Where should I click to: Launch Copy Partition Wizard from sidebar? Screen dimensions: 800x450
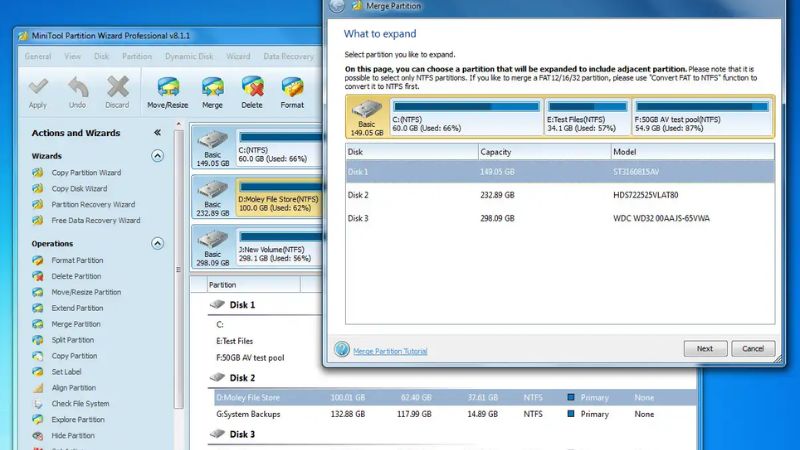point(86,172)
